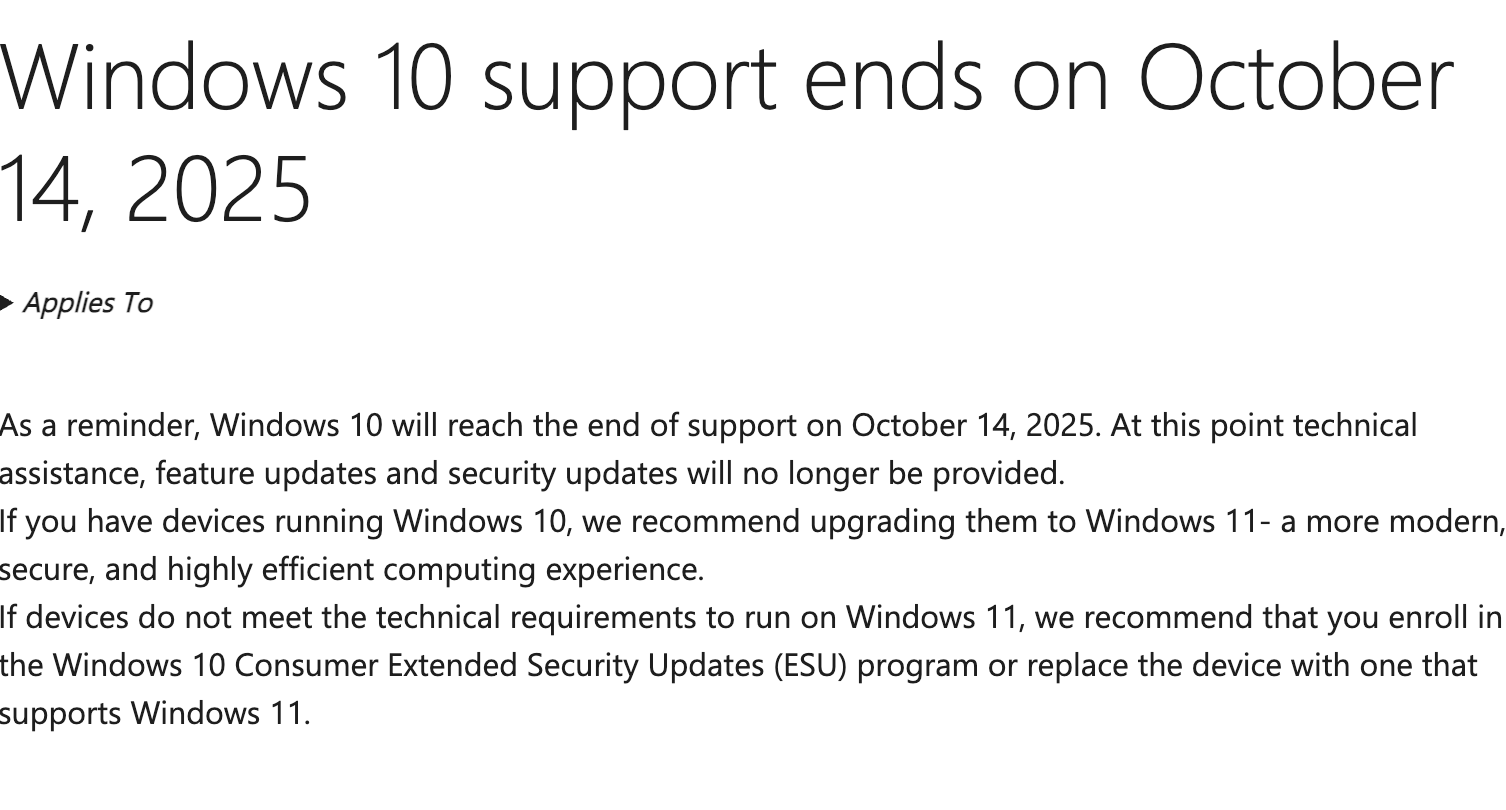1506x810 pixels.
Task: Click the "As a reminder" paragraph opening
Action: (x=100, y=426)
